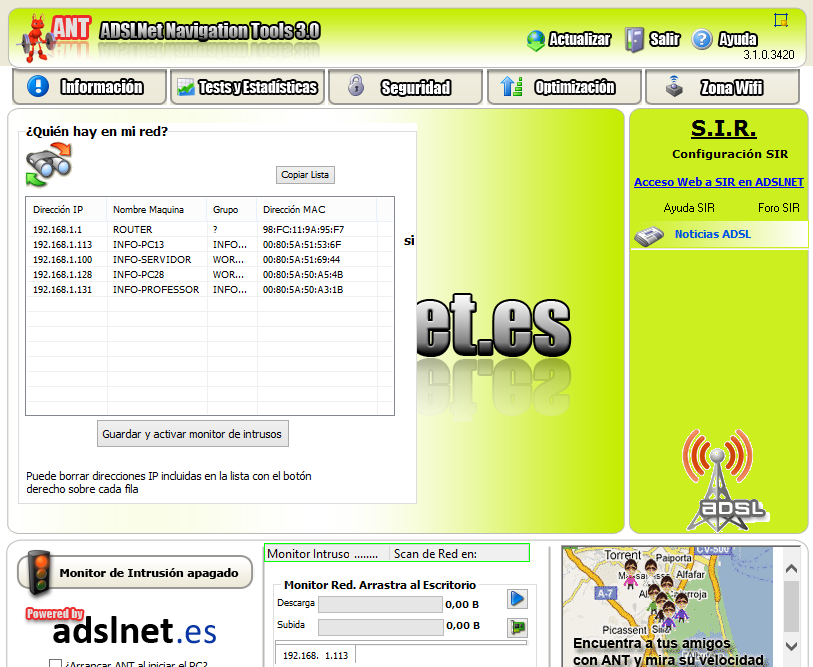Sort by Dirección MAC column header
813x667 pixels.
point(316,210)
